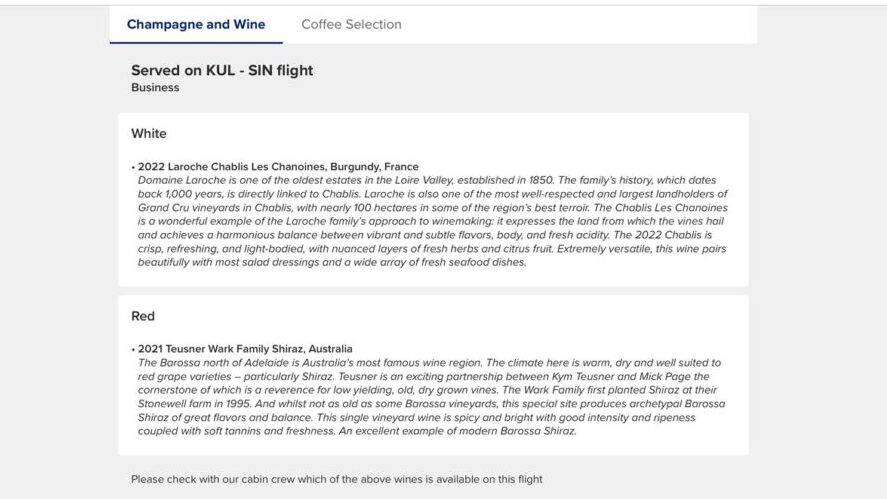Click the bullet before 2021 Teusner Shiraz
Image resolution: width=887 pixels, height=499 pixels.
coord(133,350)
